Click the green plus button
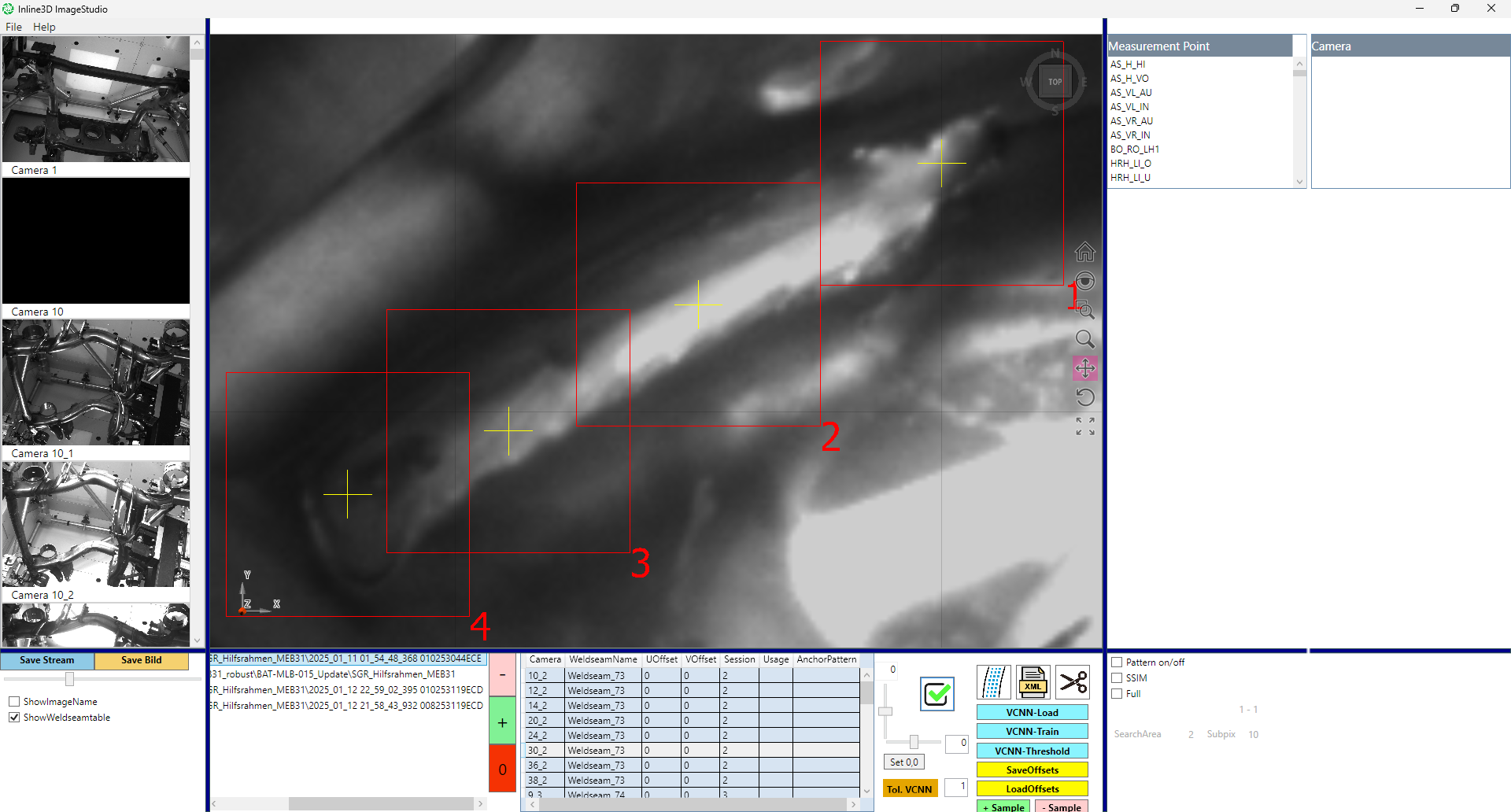This screenshot has height=812, width=1511. [x=502, y=722]
